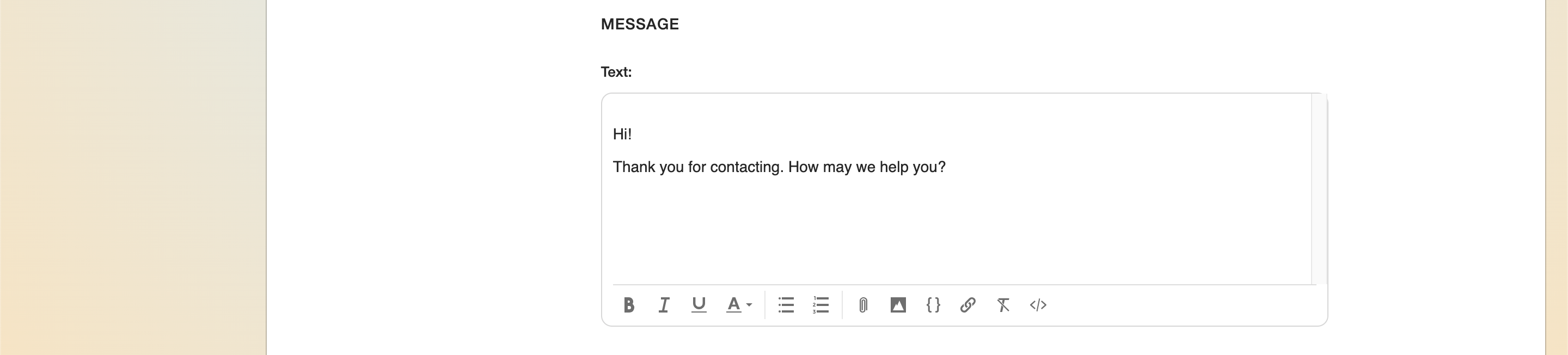Attach a file with the paperclip icon

click(863, 305)
